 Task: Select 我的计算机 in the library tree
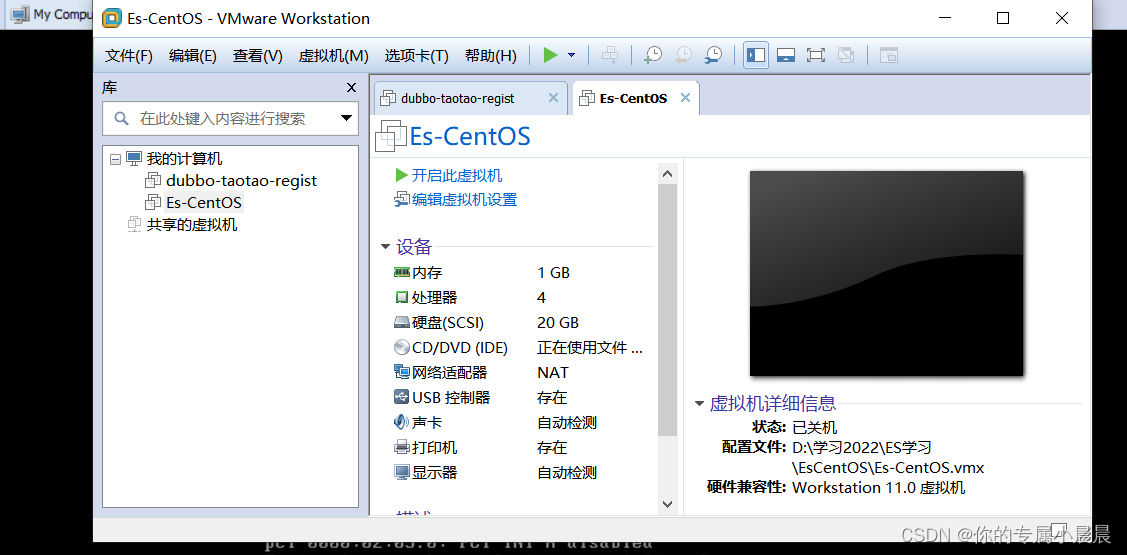pyautogui.click(x=184, y=159)
